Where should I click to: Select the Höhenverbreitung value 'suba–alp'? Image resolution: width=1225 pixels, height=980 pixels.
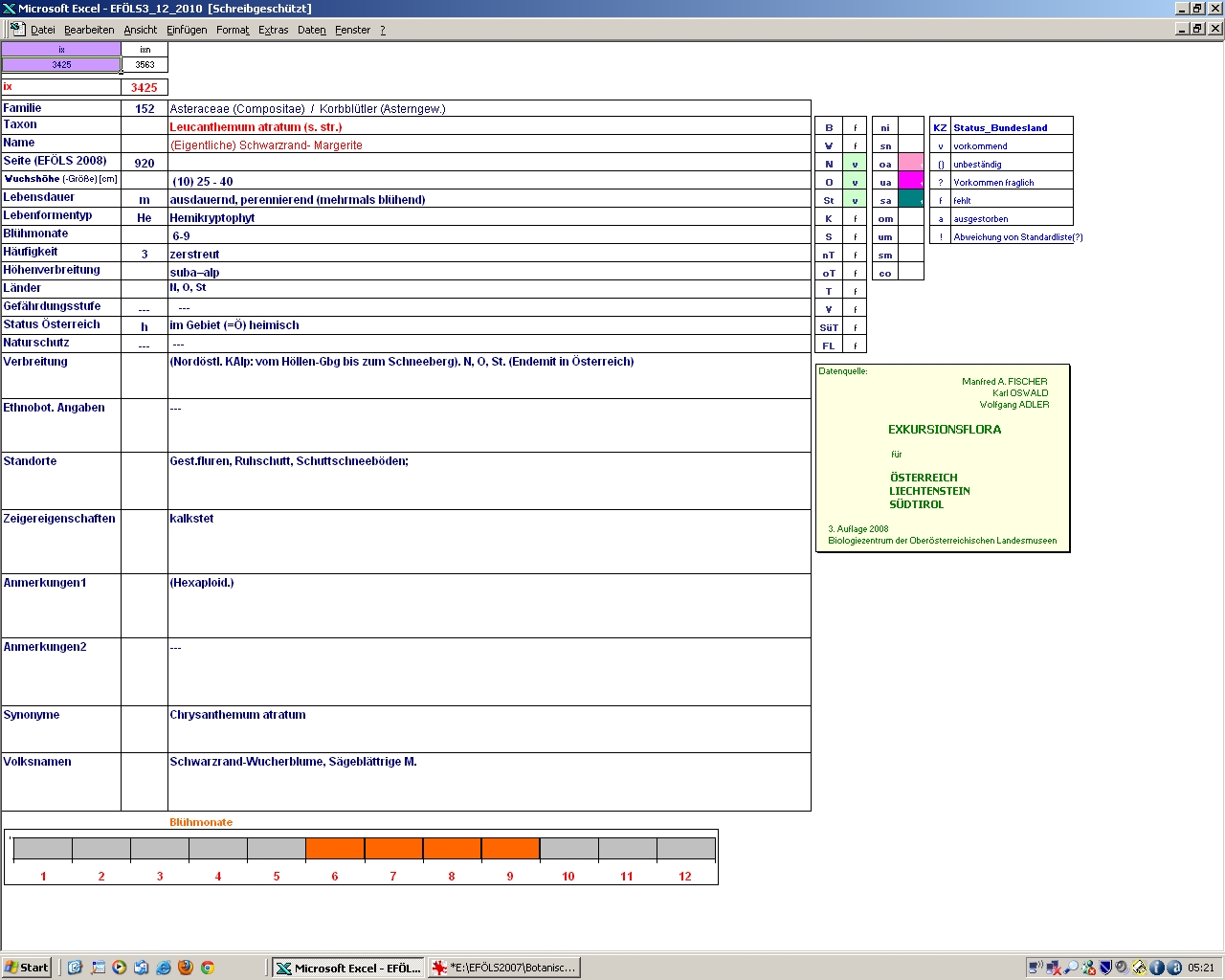pyautogui.click(x=489, y=272)
